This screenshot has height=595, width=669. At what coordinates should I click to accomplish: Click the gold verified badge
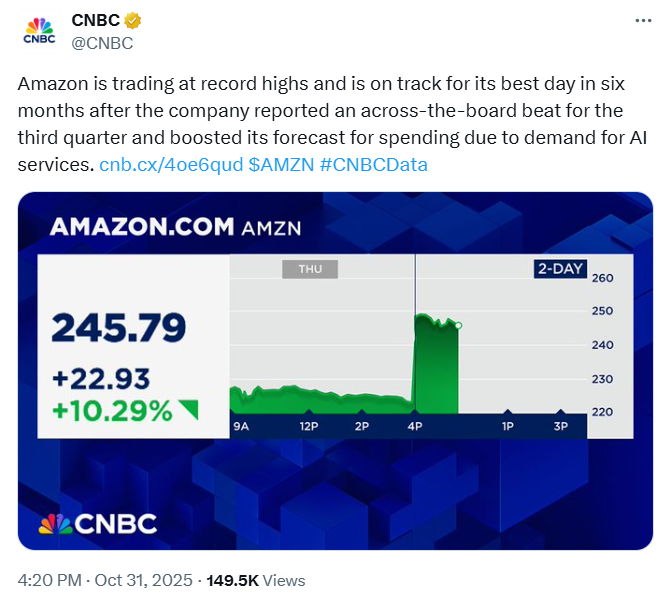(132, 20)
